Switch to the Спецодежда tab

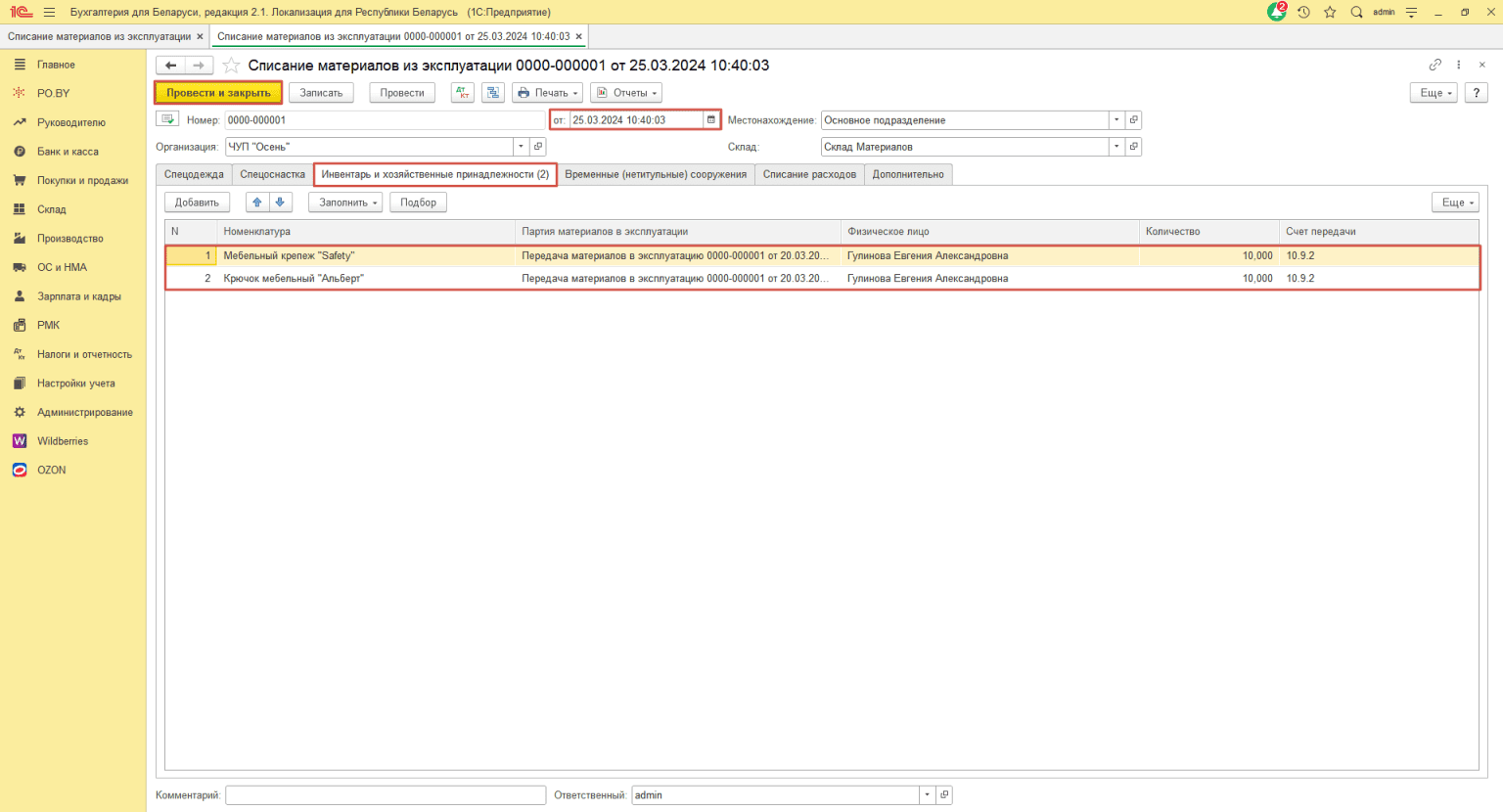pos(194,174)
